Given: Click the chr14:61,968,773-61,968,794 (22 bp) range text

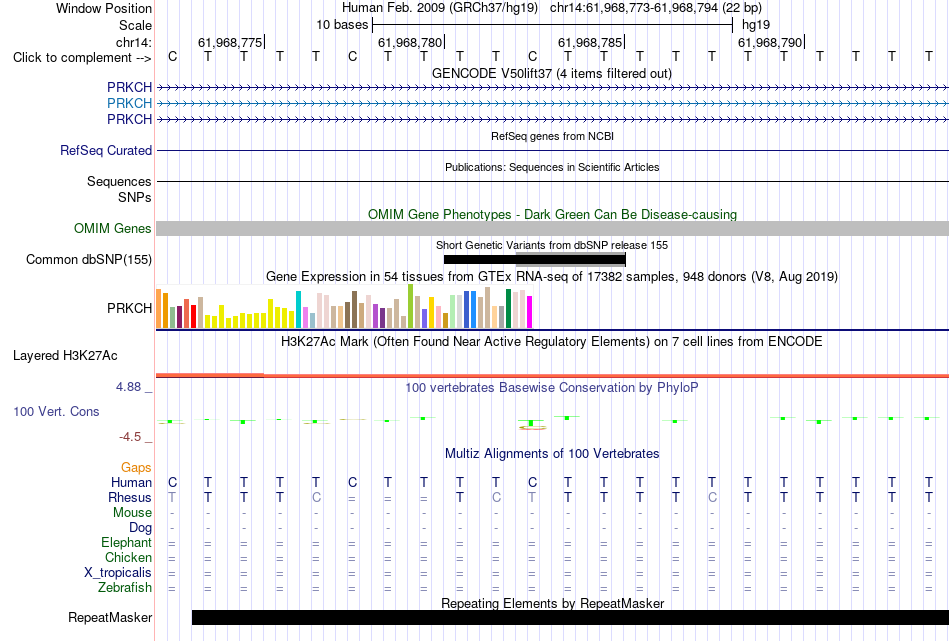Looking at the screenshot, I should [656, 8].
